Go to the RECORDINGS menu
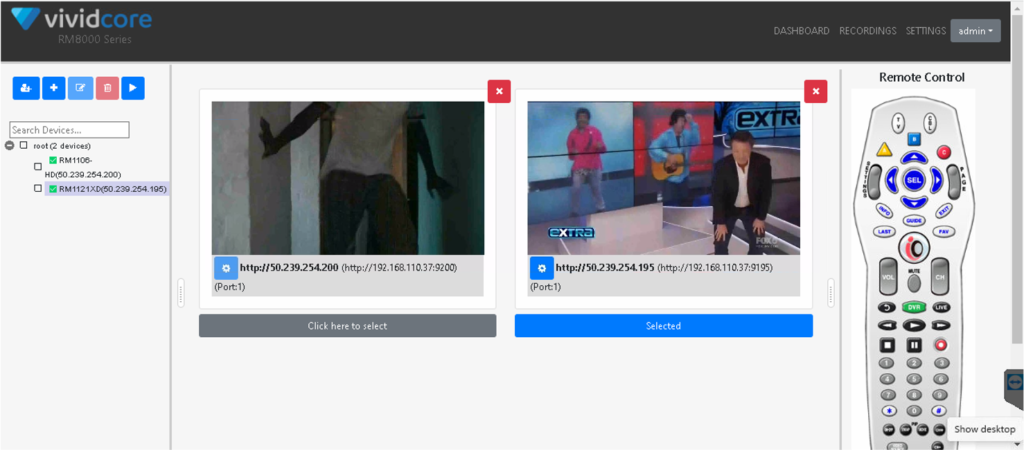This screenshot has height=450, width=1024. [867, 31]
